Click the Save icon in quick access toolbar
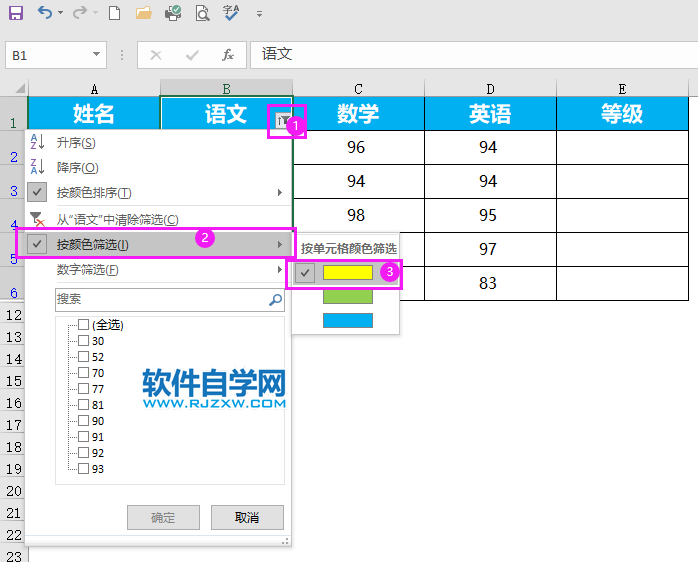The width and height of the screenshot is (698, 562). 16,13
